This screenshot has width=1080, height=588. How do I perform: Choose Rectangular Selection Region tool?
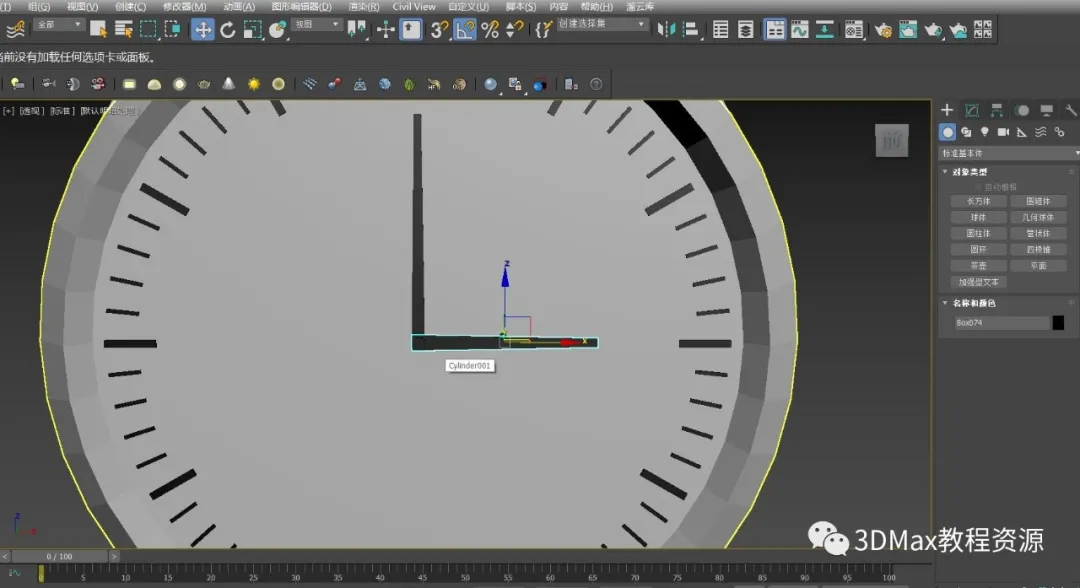click(x=148, y=30)
